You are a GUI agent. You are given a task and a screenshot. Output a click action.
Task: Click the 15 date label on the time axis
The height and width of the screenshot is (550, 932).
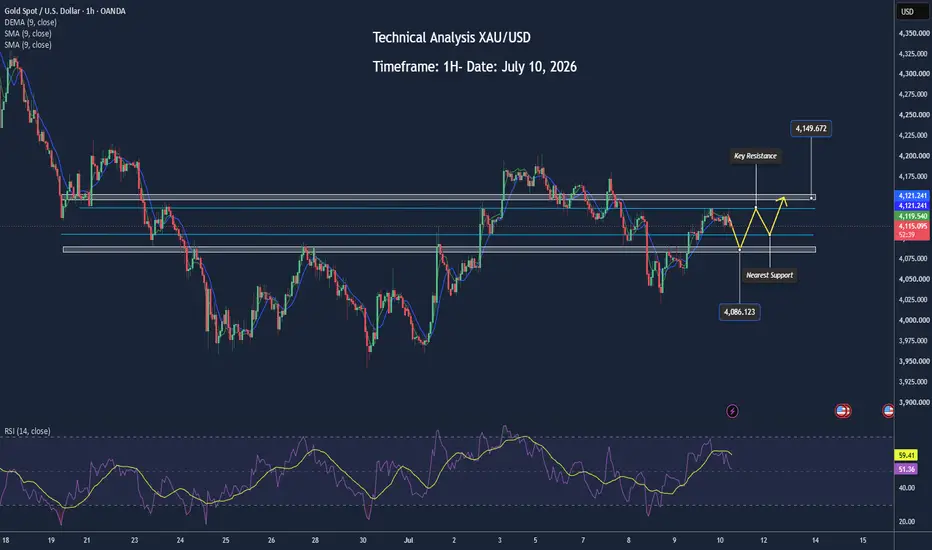pyautogui.click(x=862, y=540)
